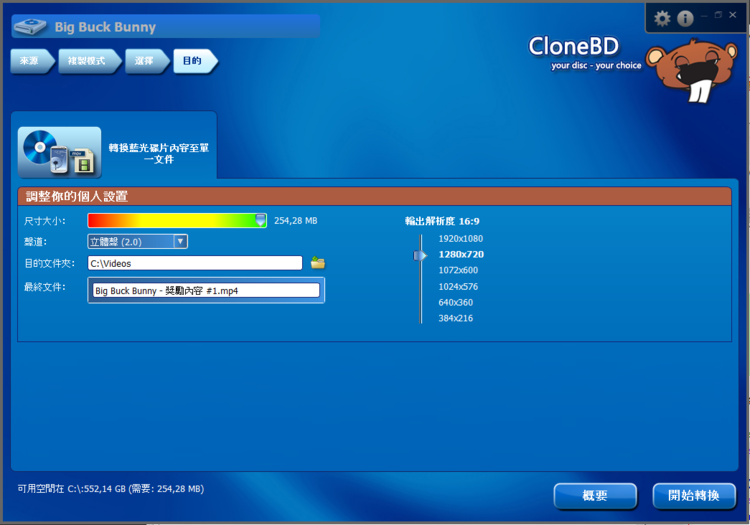Go to the 來源 step
Viewport: 750px width, 525px height.
pyautogui.click(x=33, y=61)
